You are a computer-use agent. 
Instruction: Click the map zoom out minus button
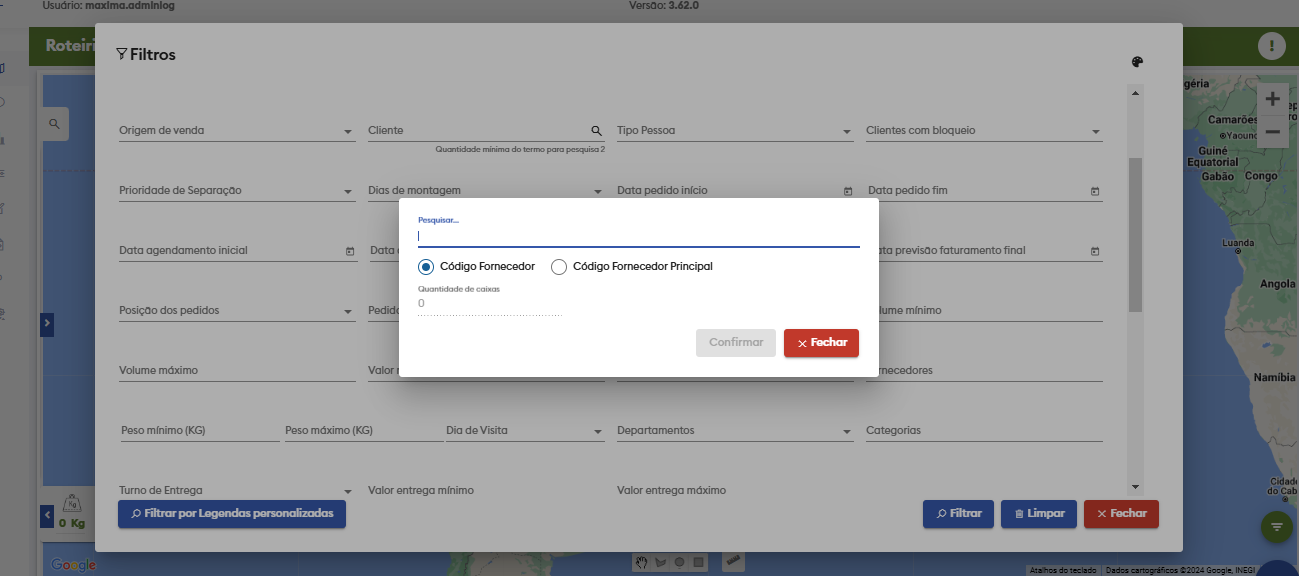[x=1272, y=132]
